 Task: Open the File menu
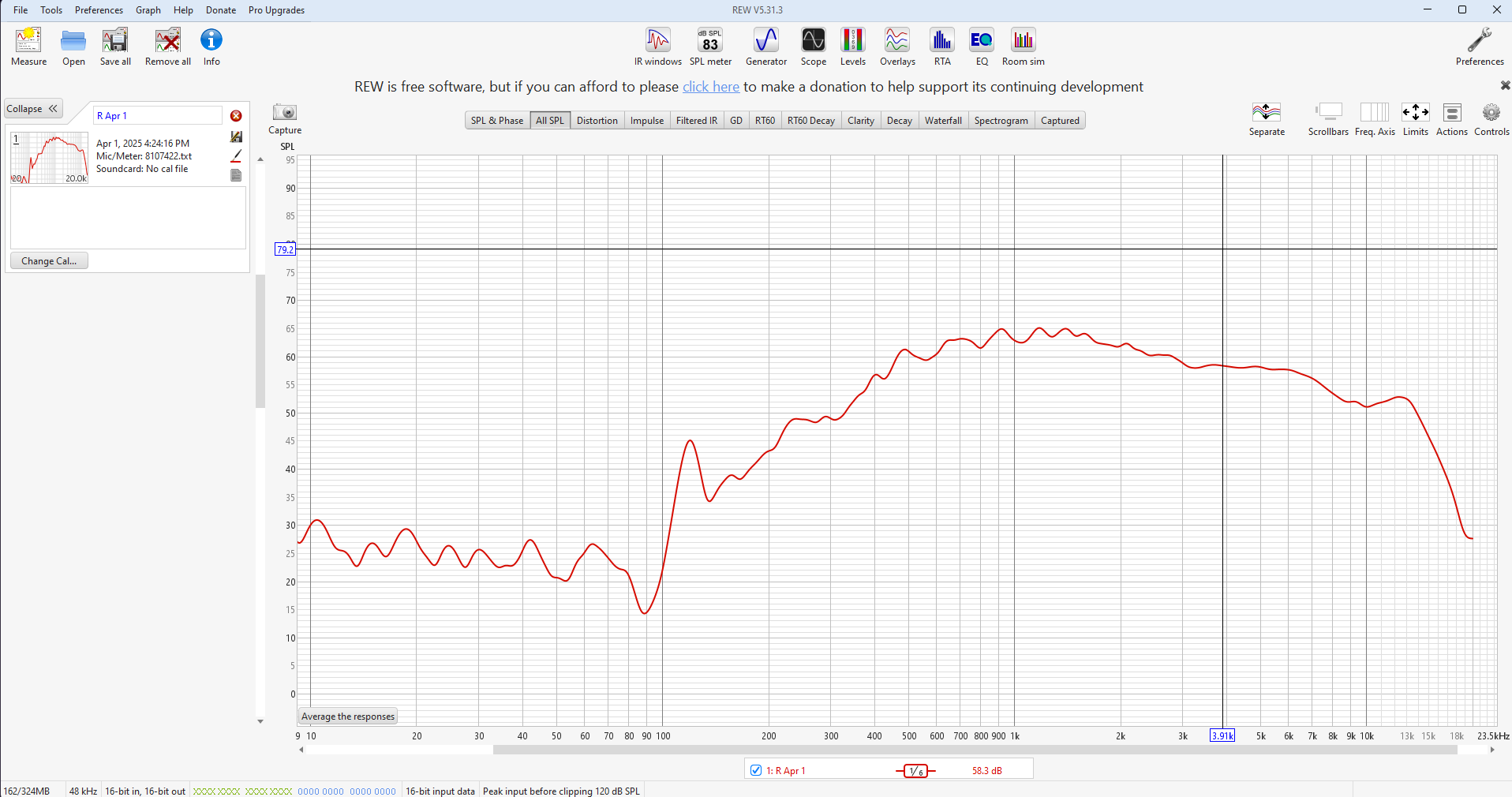21,10
